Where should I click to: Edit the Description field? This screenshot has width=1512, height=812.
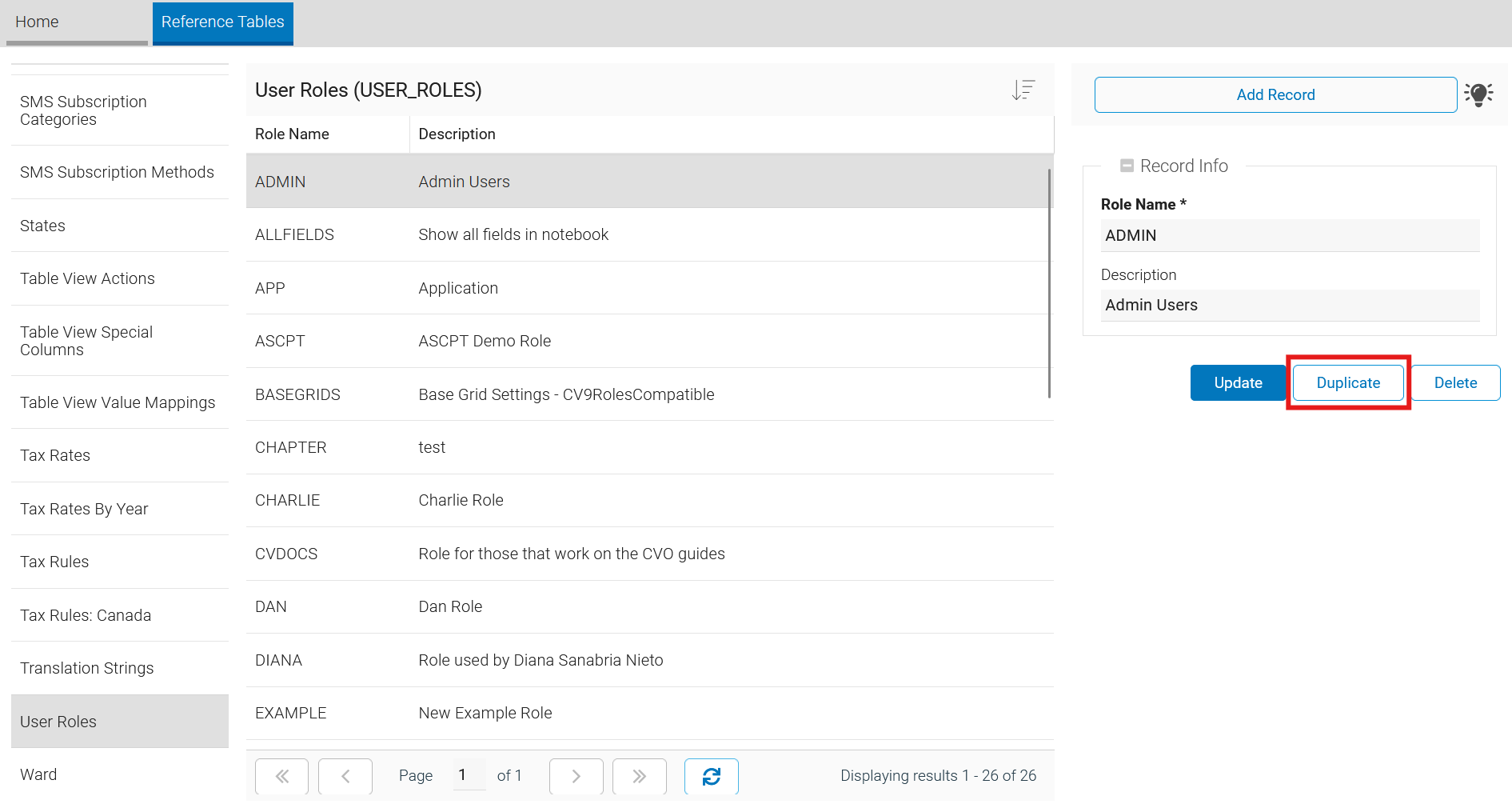point(1291,305)
